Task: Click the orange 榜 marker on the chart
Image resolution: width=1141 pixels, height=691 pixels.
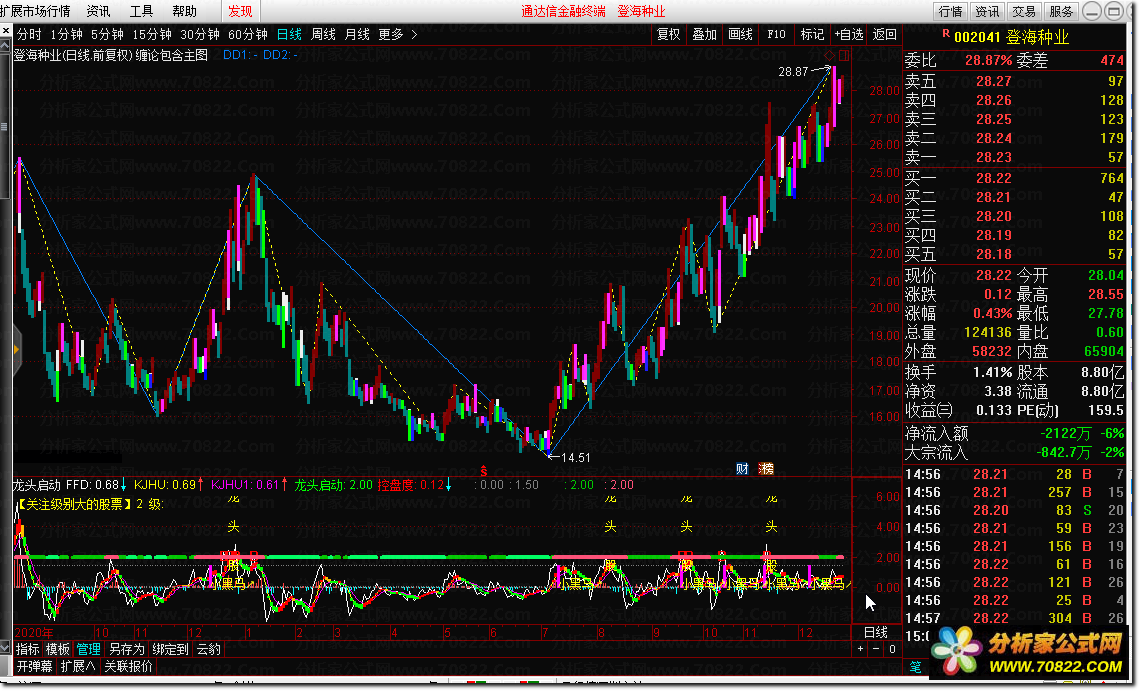Action: [766, 468]
